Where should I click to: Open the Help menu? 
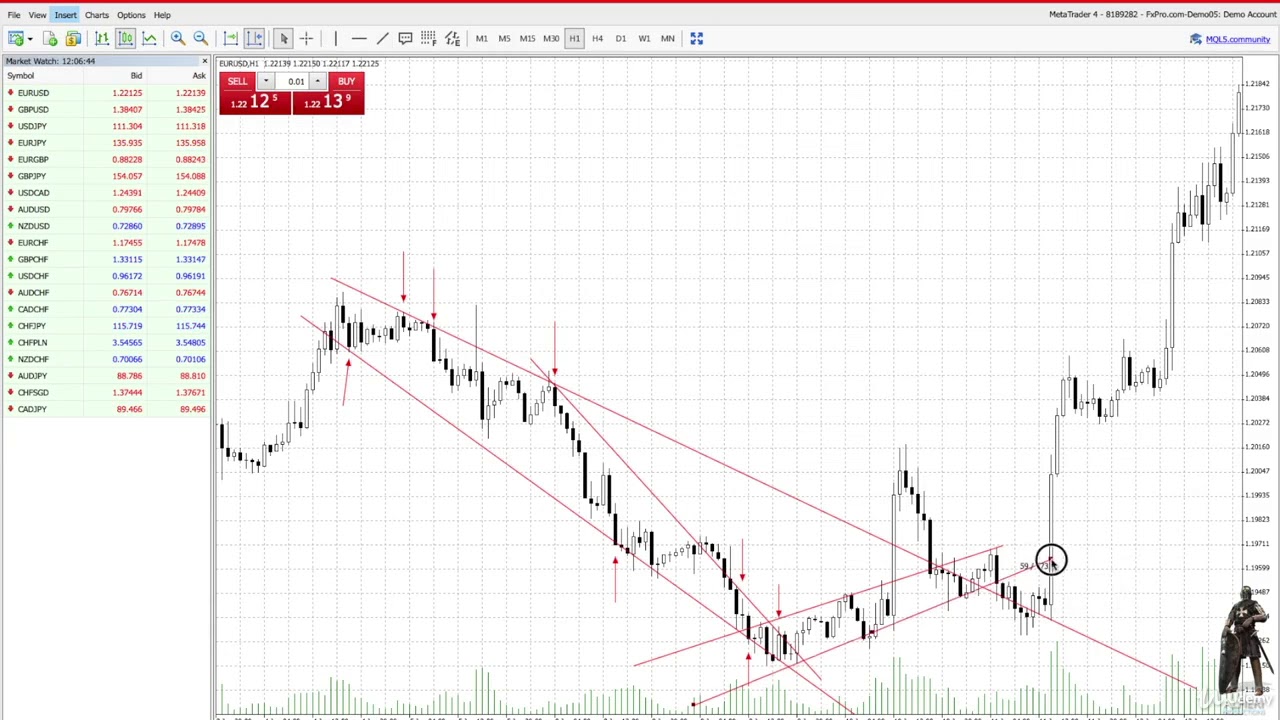pyautogui.click(x=162, y=15)
